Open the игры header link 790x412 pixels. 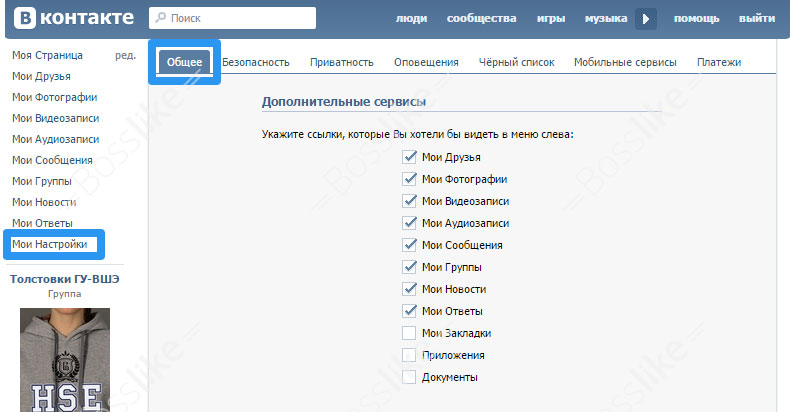pyautogui.click(x=551, y=19)
